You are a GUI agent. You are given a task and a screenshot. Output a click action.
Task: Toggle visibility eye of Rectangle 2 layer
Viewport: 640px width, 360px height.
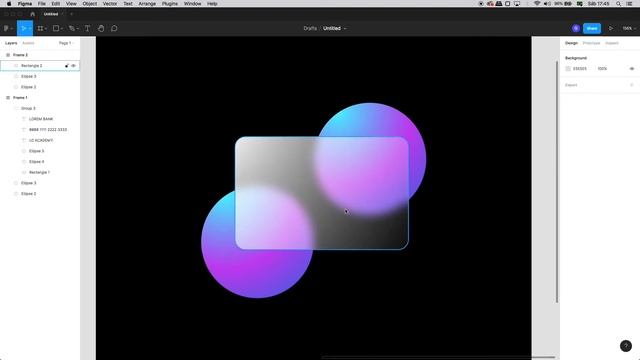(73, 66)
